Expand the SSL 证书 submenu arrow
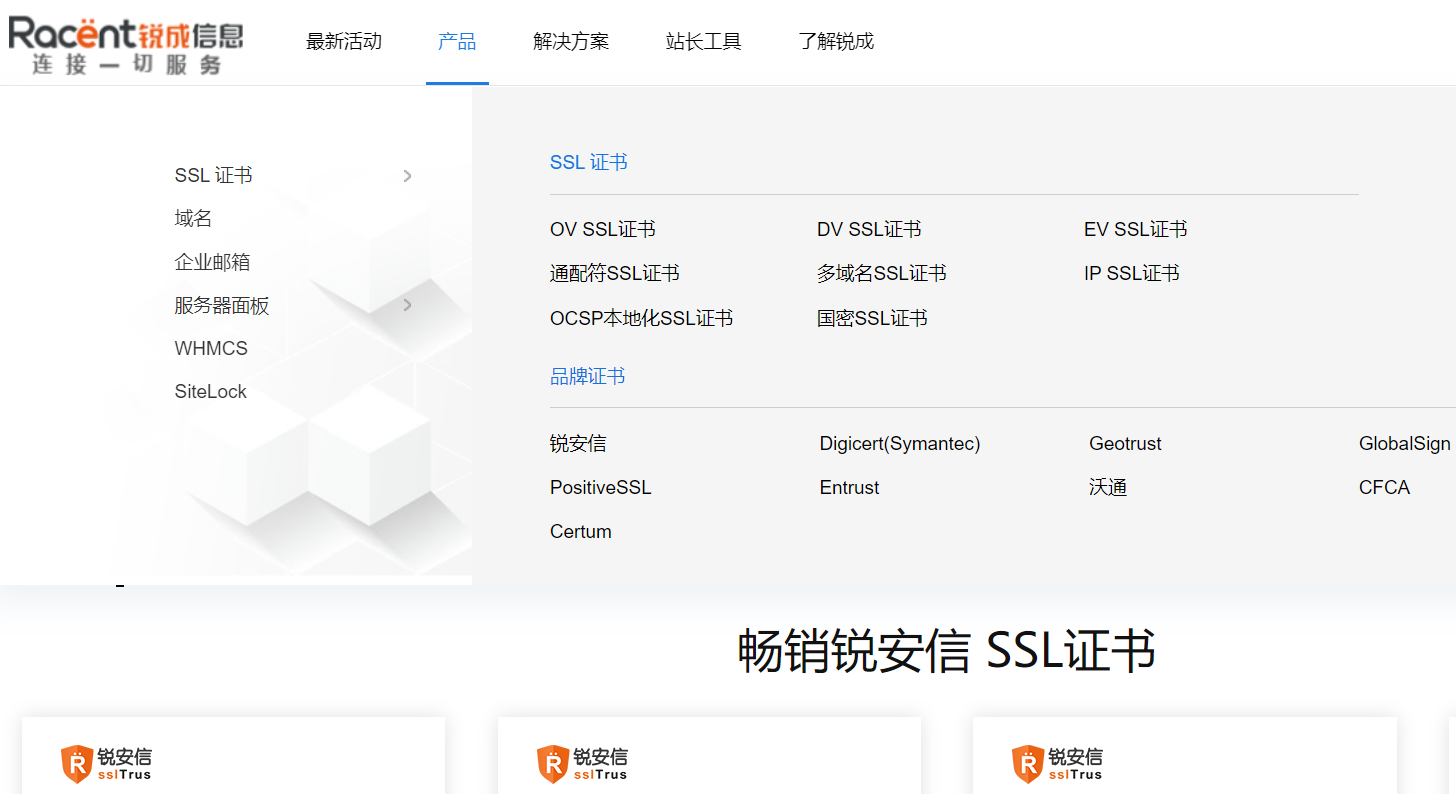The width and height of the screenshot is (1456, 794). click(407, 176)
